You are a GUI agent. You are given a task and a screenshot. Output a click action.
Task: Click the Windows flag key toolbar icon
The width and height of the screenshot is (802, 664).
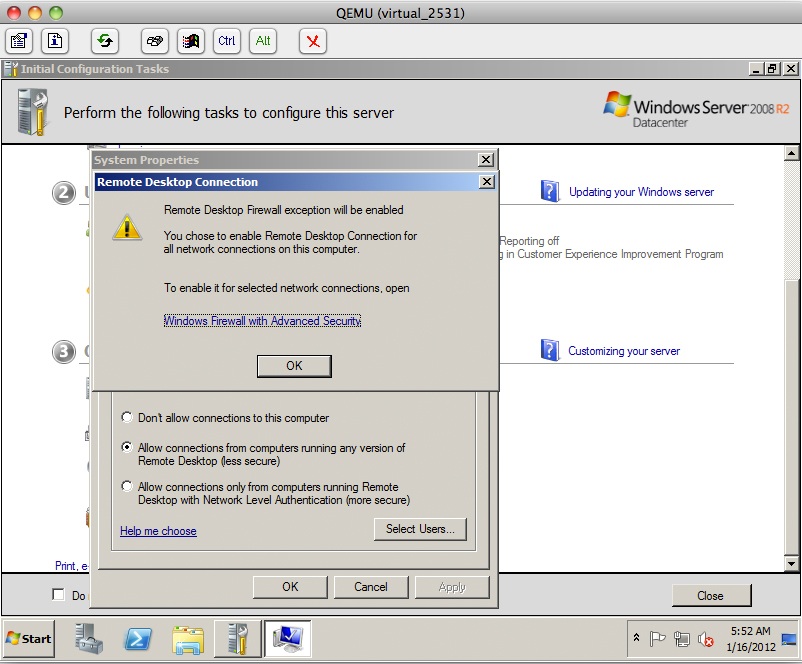(x=191, y=40)
